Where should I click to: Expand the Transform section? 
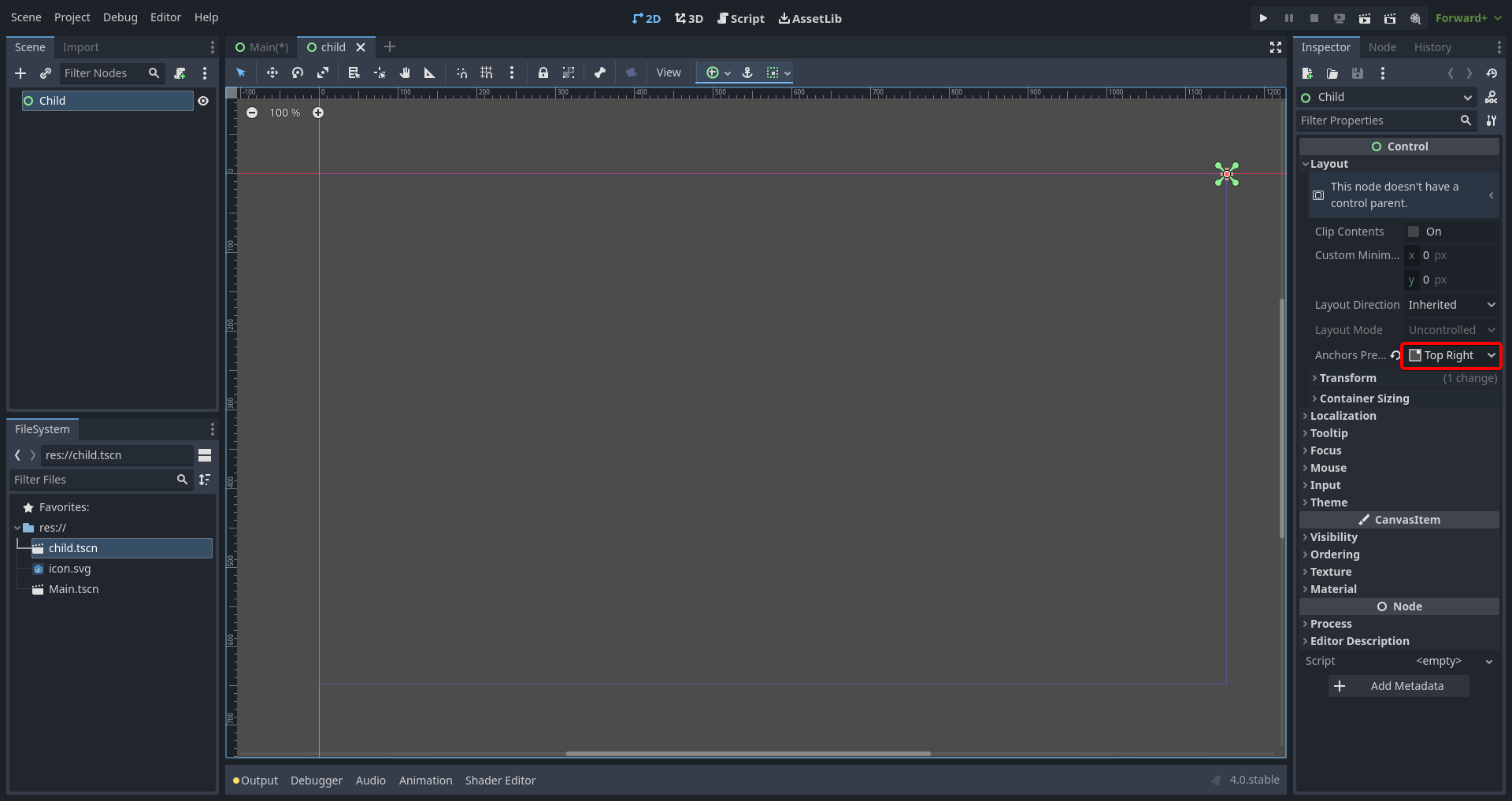click(1348, 378)
